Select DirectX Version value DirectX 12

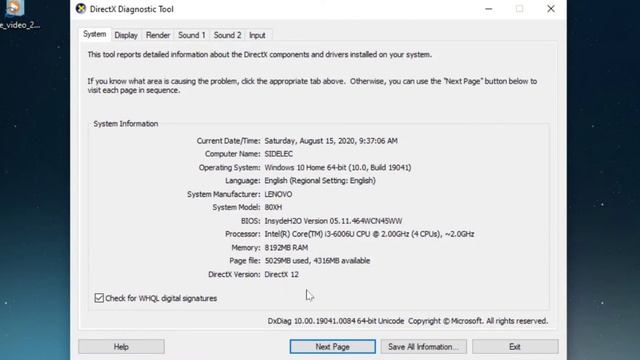coord(281,274)
